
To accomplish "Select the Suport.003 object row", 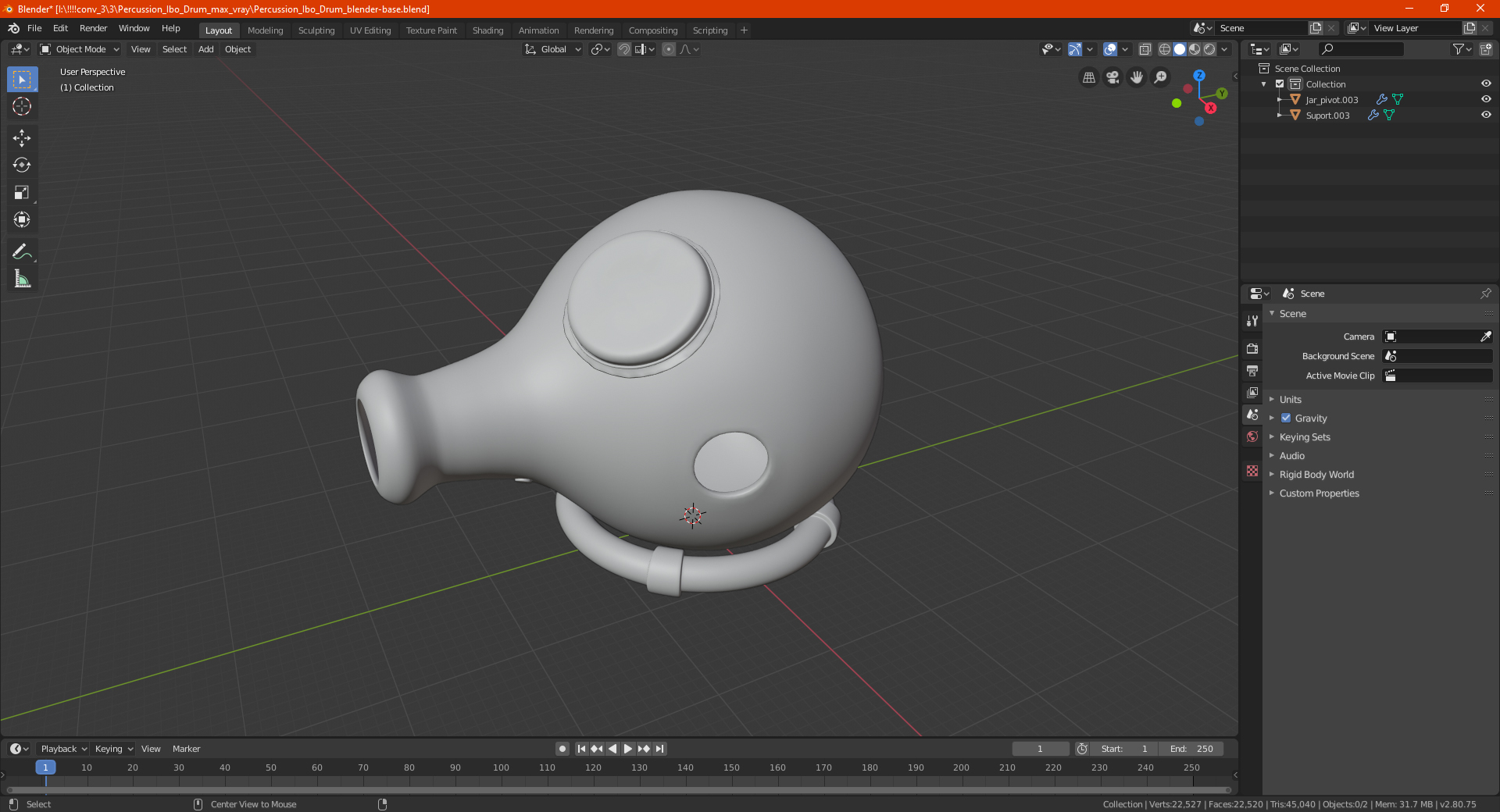I will click(1327, 116).
